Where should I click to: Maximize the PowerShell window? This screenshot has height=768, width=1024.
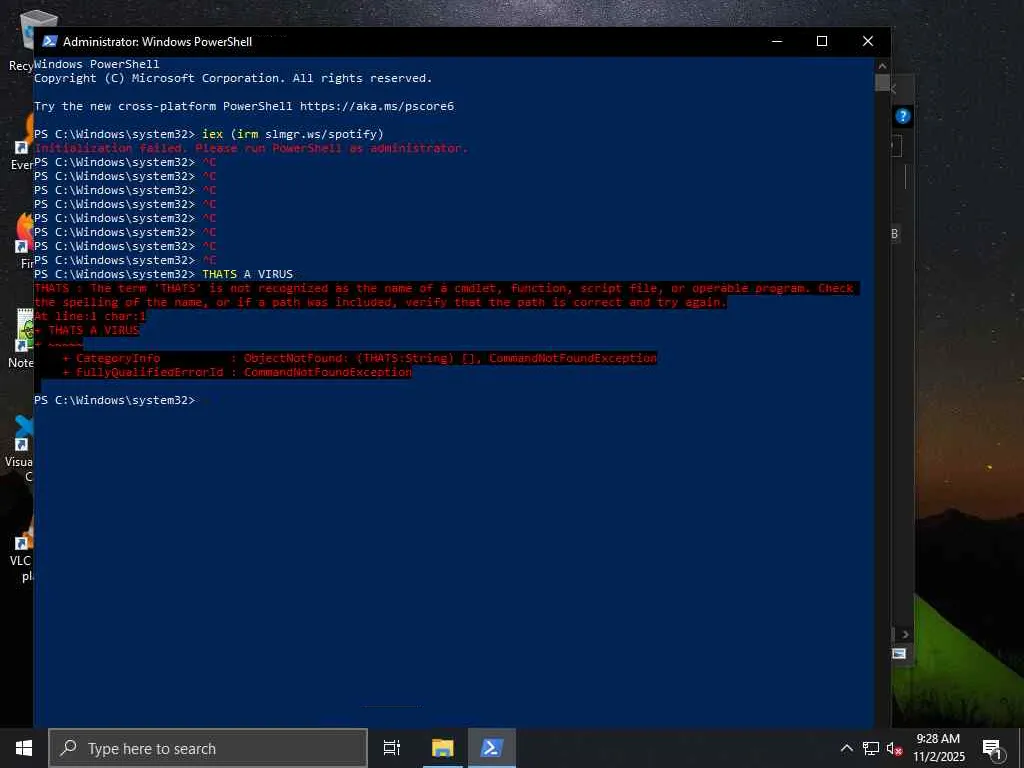click(x=822, y=41)
